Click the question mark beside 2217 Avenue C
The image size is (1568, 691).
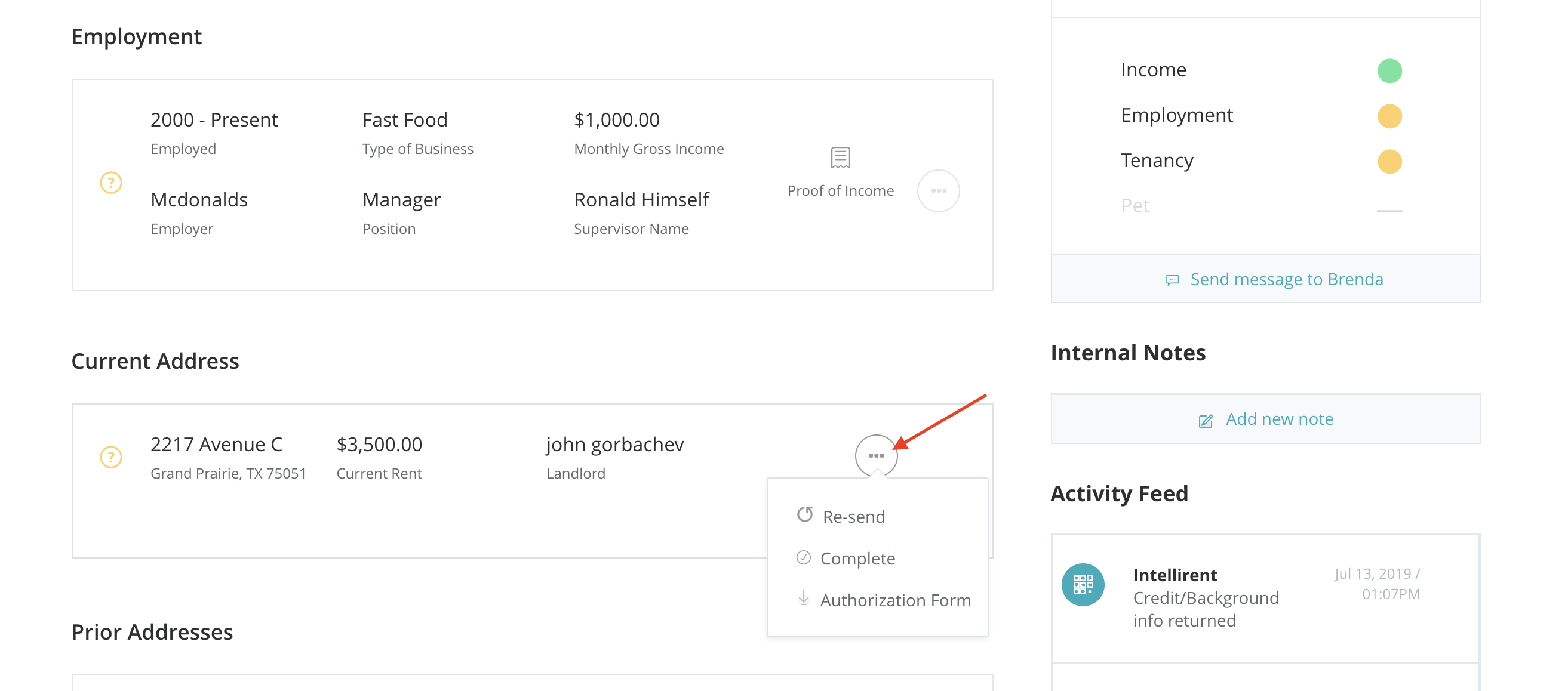point(111,457)
